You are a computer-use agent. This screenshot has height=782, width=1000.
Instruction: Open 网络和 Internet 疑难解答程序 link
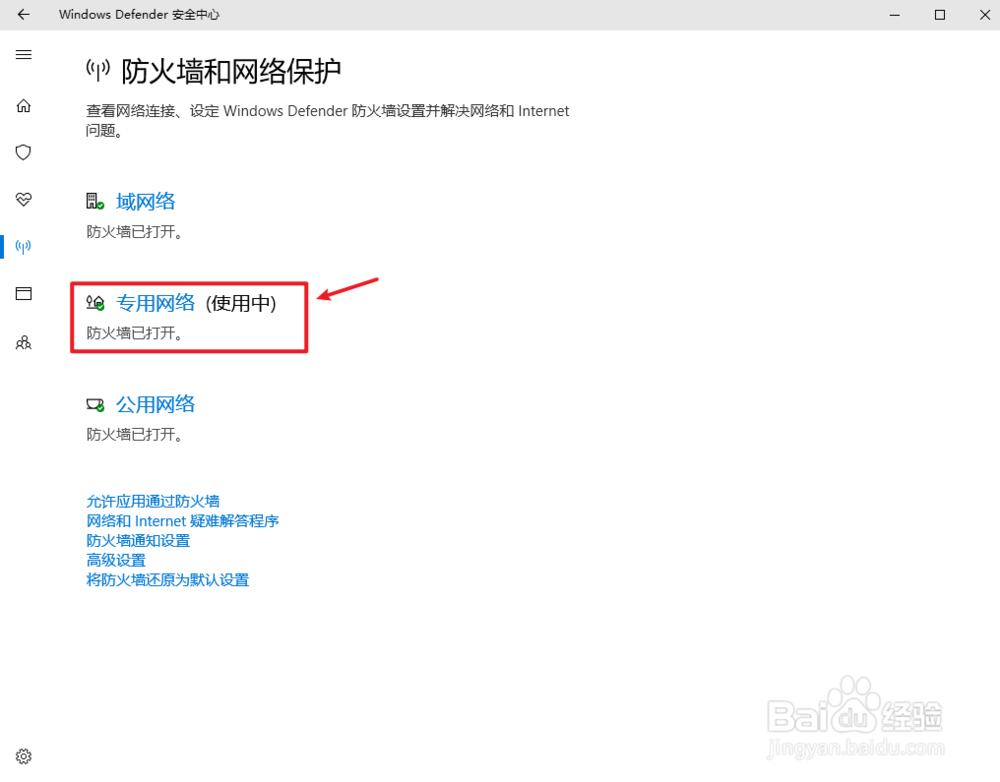(x=182, y=521)
